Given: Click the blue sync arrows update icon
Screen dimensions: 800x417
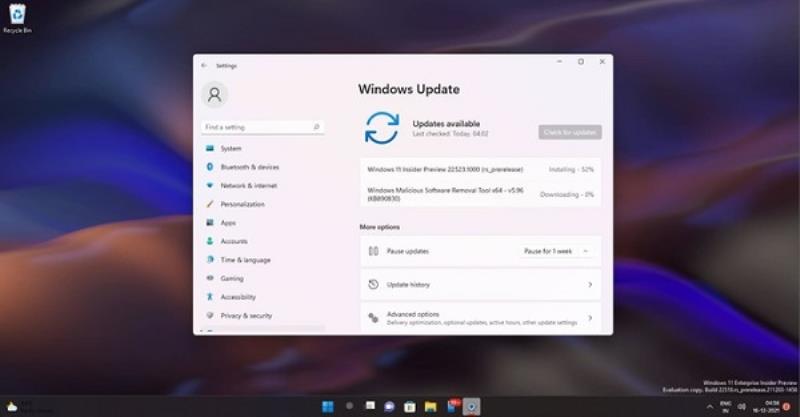Looking at the screenshot, I should click(382, 128).
